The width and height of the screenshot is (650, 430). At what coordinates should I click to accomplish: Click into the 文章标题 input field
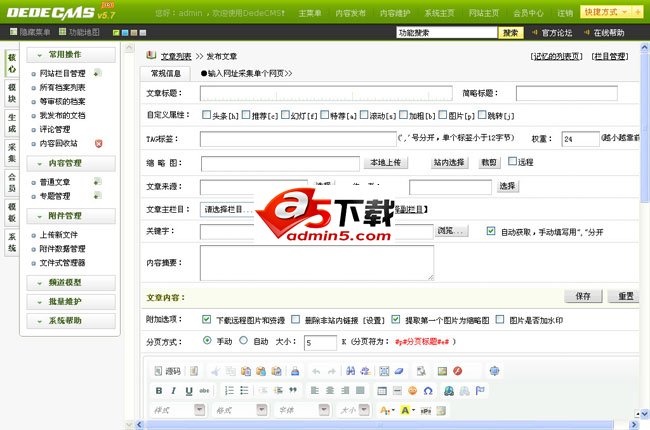[326, 93]
